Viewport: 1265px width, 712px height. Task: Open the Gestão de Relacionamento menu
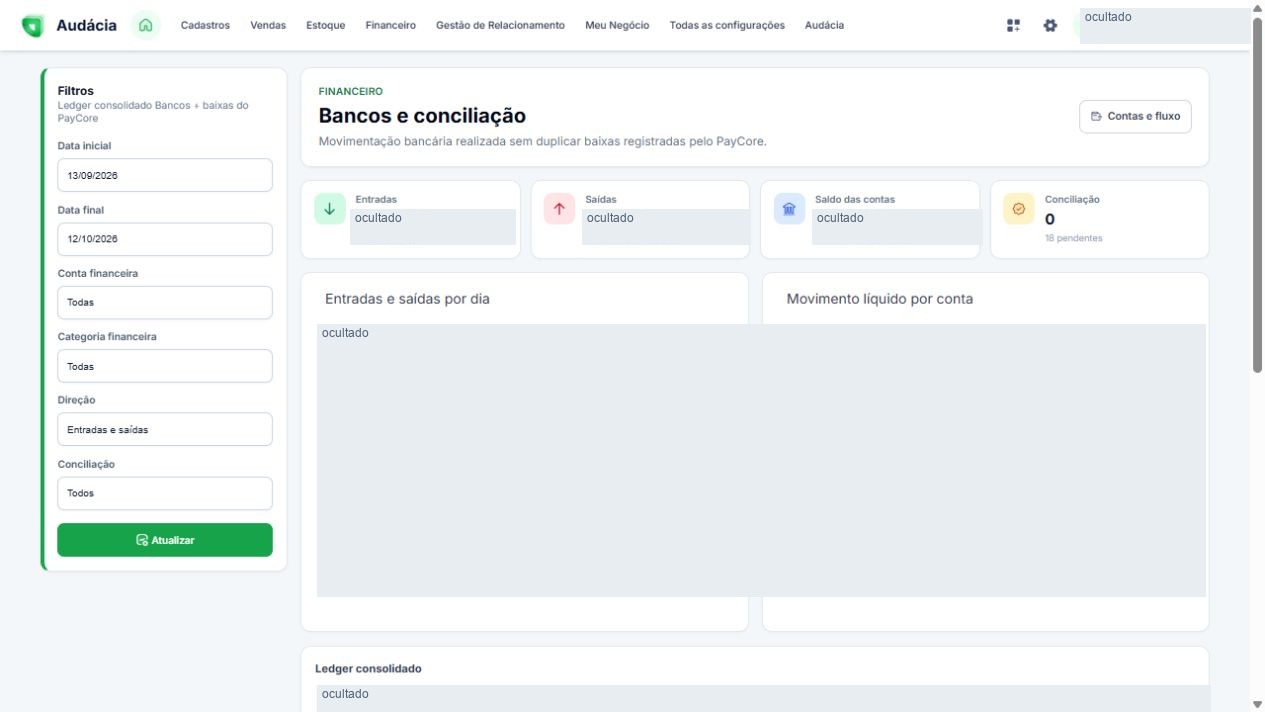click(x=500, y=25)
